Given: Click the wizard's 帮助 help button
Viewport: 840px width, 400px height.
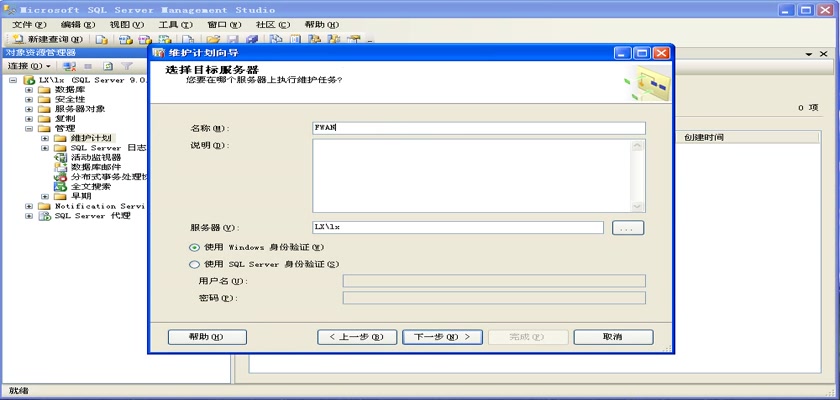Looking at the screenshot, I should click(207, 337).
